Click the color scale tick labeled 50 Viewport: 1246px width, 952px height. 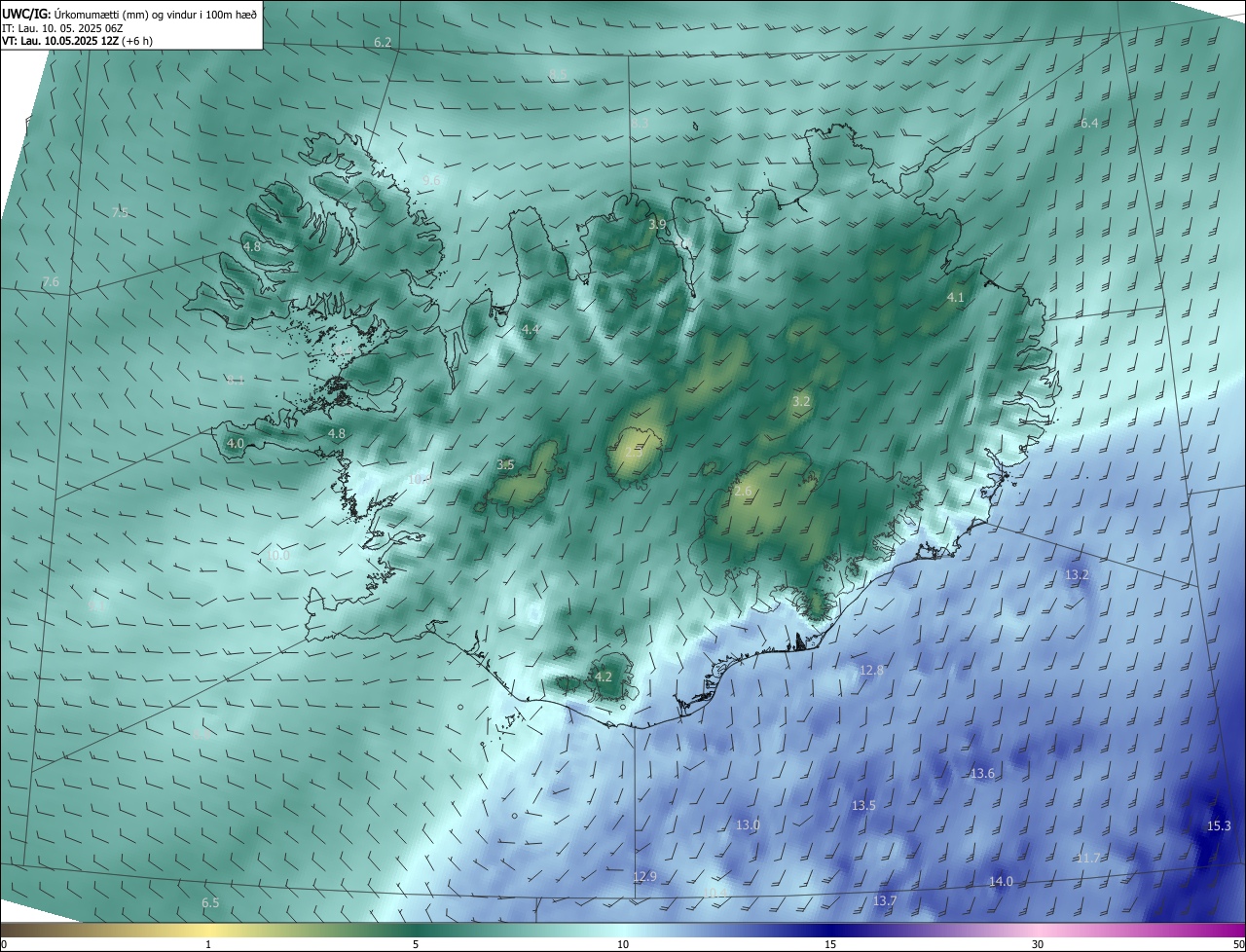[1238, 944]
